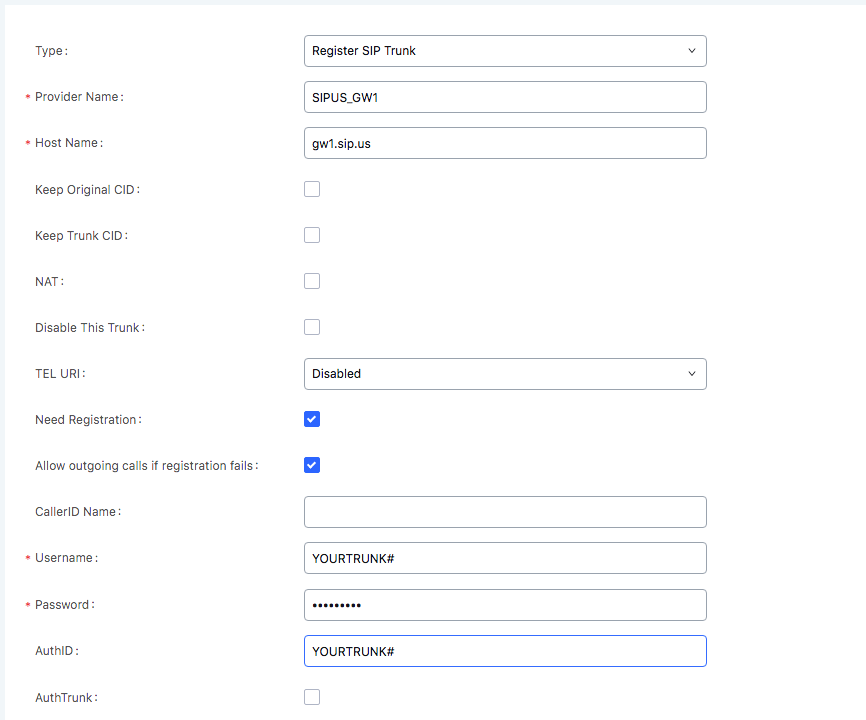Focus the empty CallerID Name input field

[505, 512]
